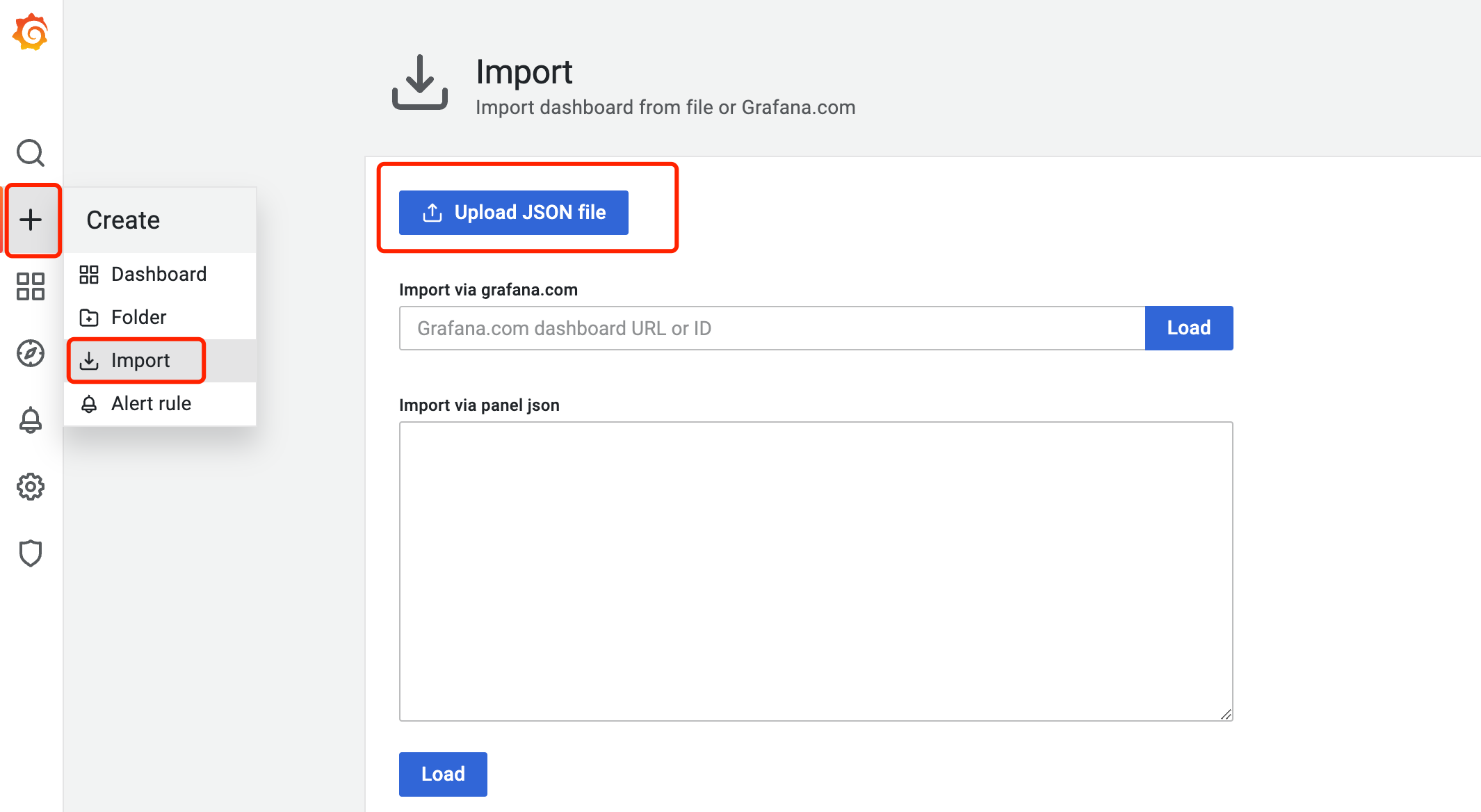Click the Upload JSON file button
Screen dimensions: 1481x812
pos(513,212)
